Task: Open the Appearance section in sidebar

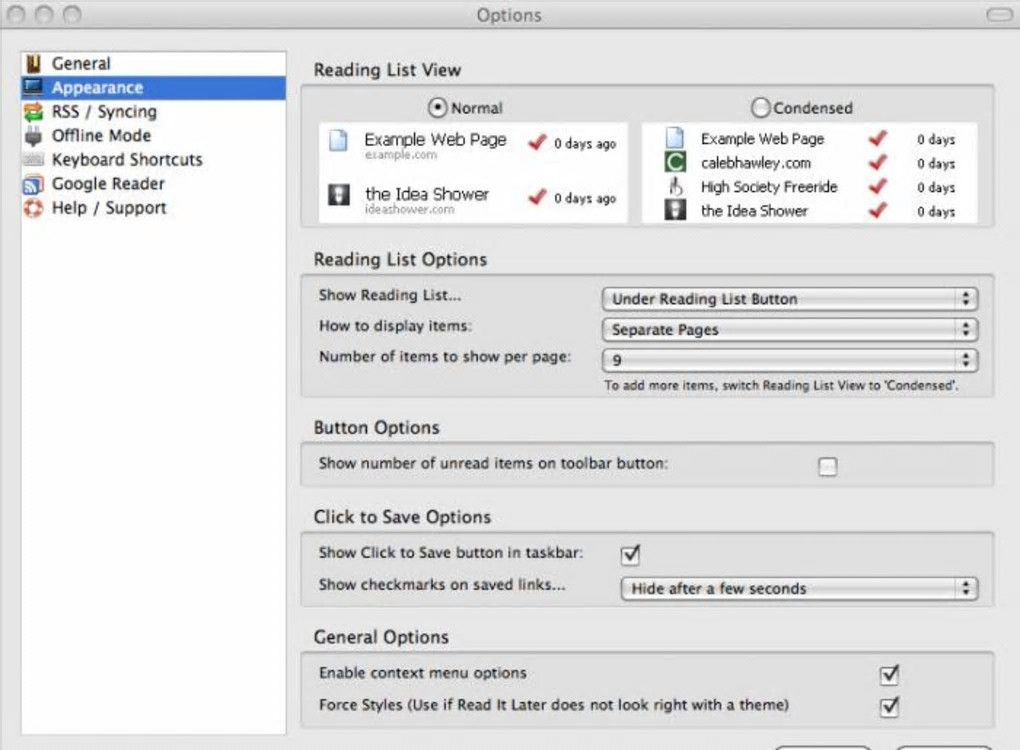Action: pos(97,88)
